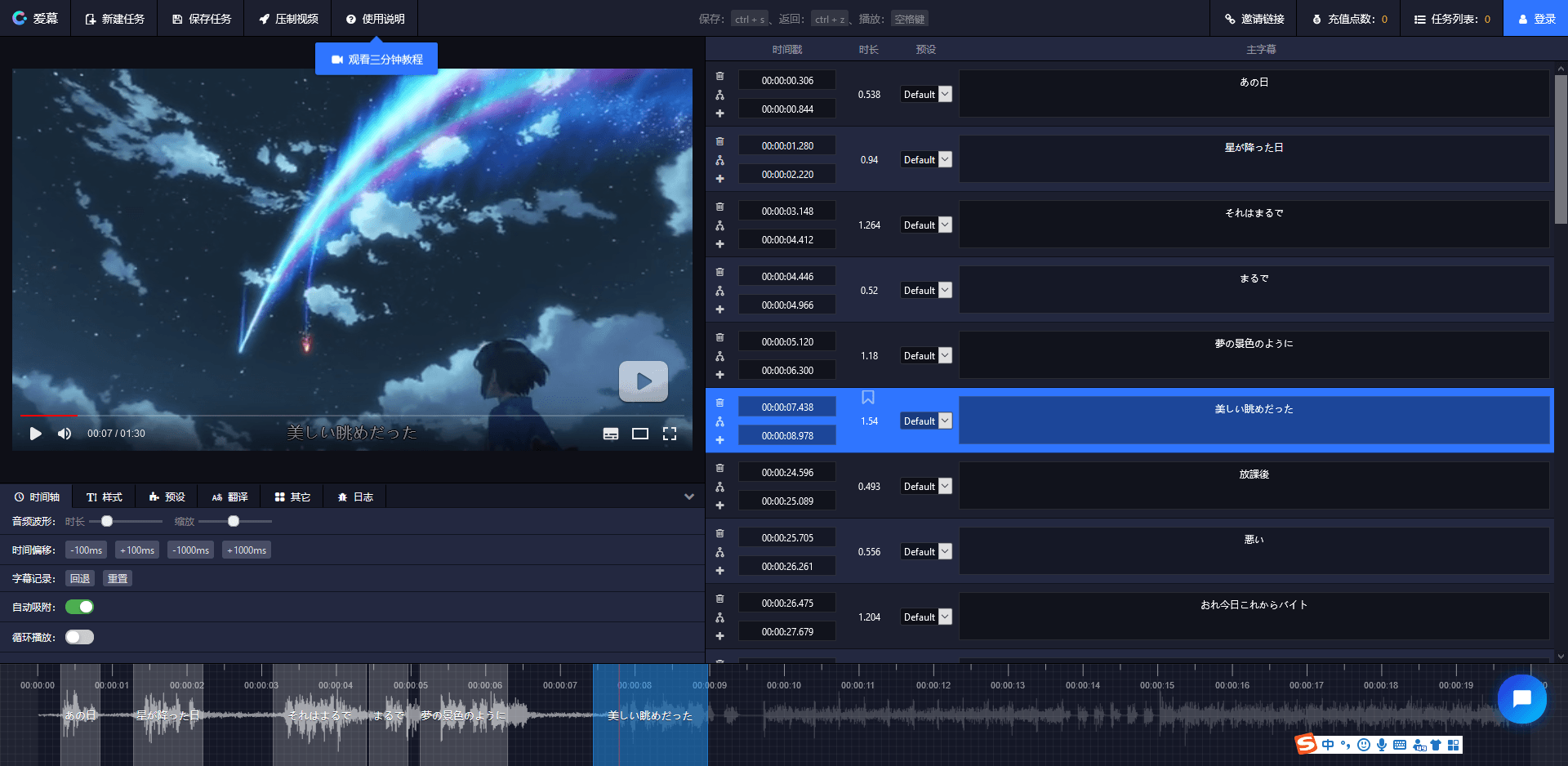Open Sogou soft keyboard icon

pyautogui.click(x=1400, y=745)
